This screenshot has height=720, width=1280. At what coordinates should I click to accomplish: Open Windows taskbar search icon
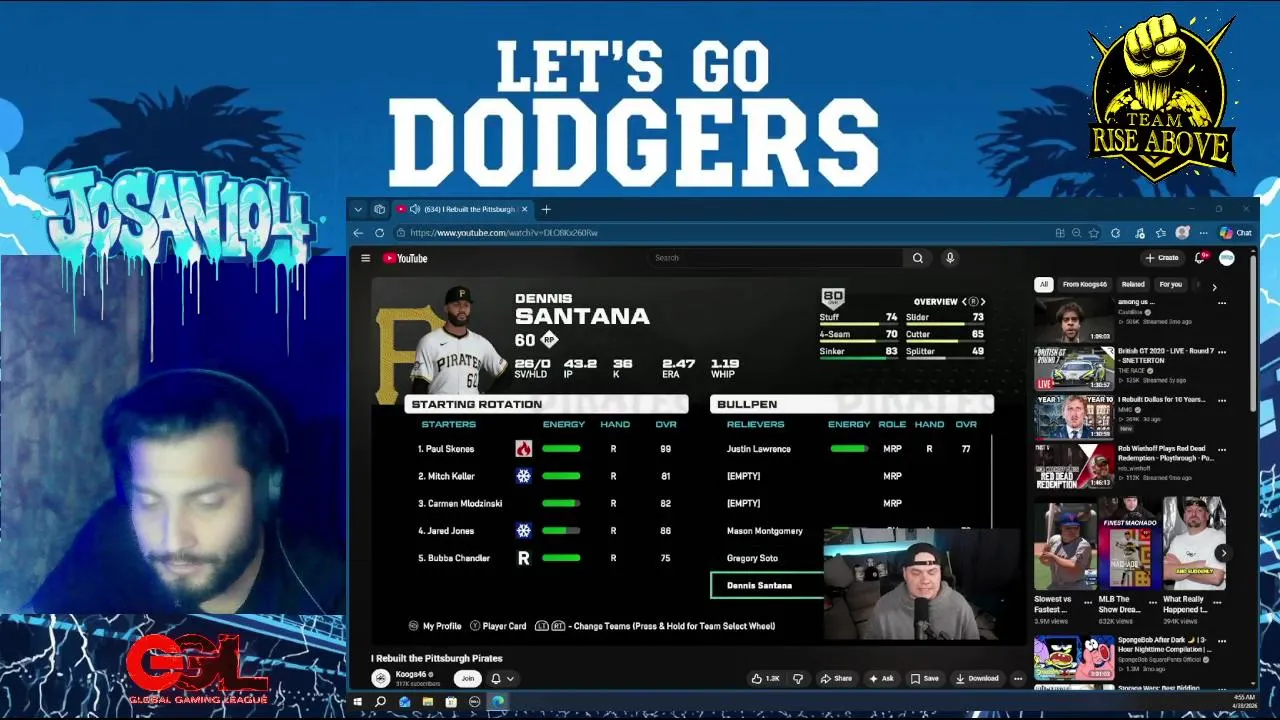[381, 702]
